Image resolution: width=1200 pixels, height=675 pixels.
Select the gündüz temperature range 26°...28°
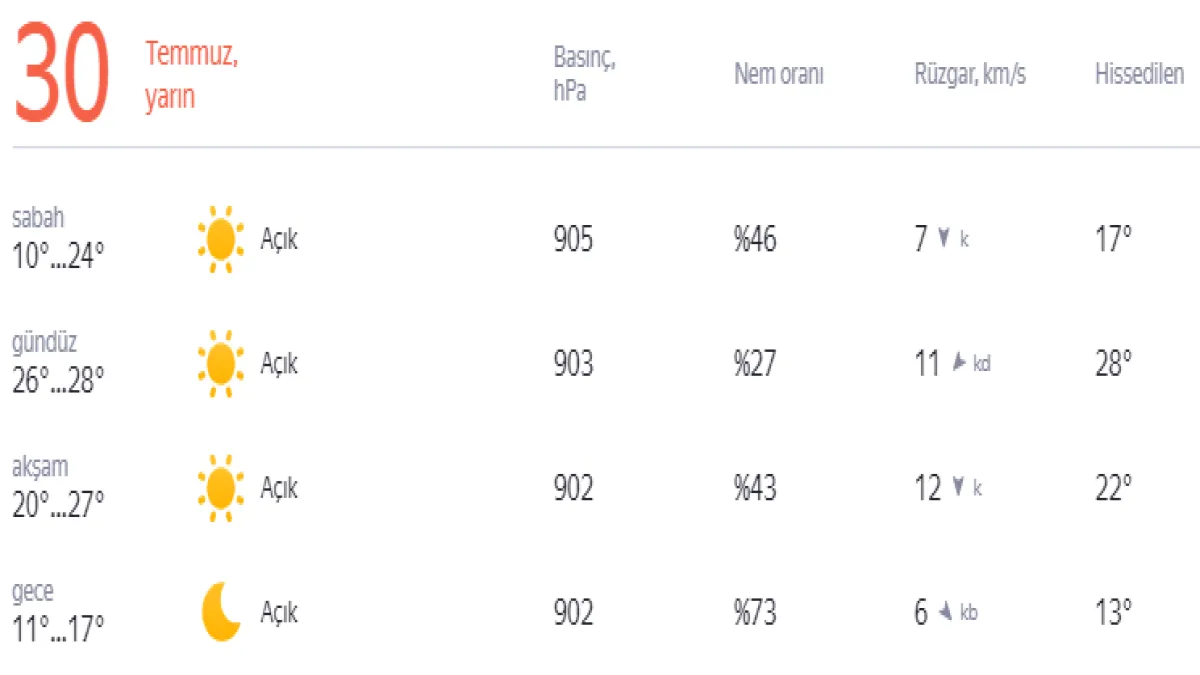[x=58, y=380]
